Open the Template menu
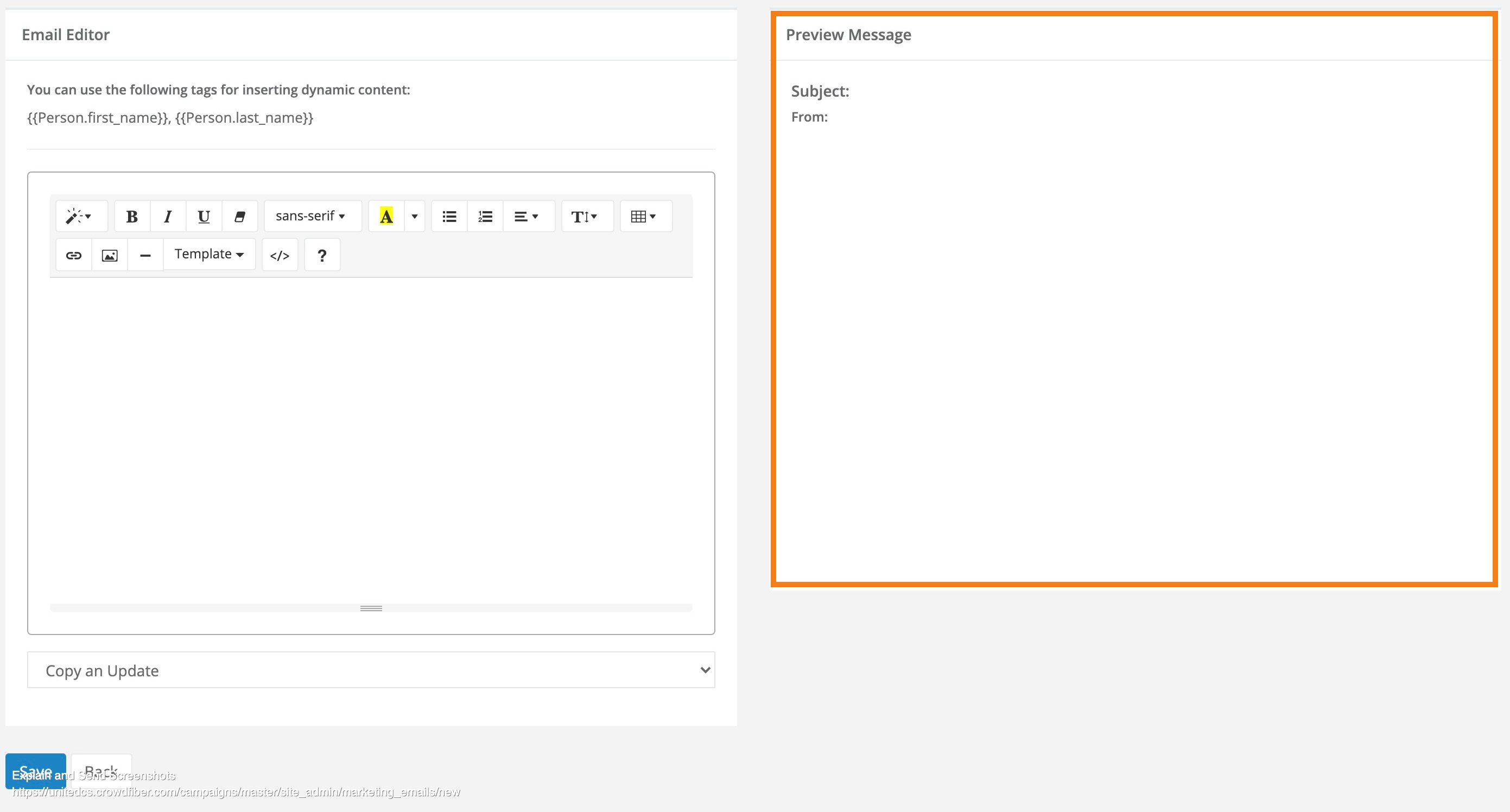Screen dimensions: 1510x812 (x=208, y=254)
